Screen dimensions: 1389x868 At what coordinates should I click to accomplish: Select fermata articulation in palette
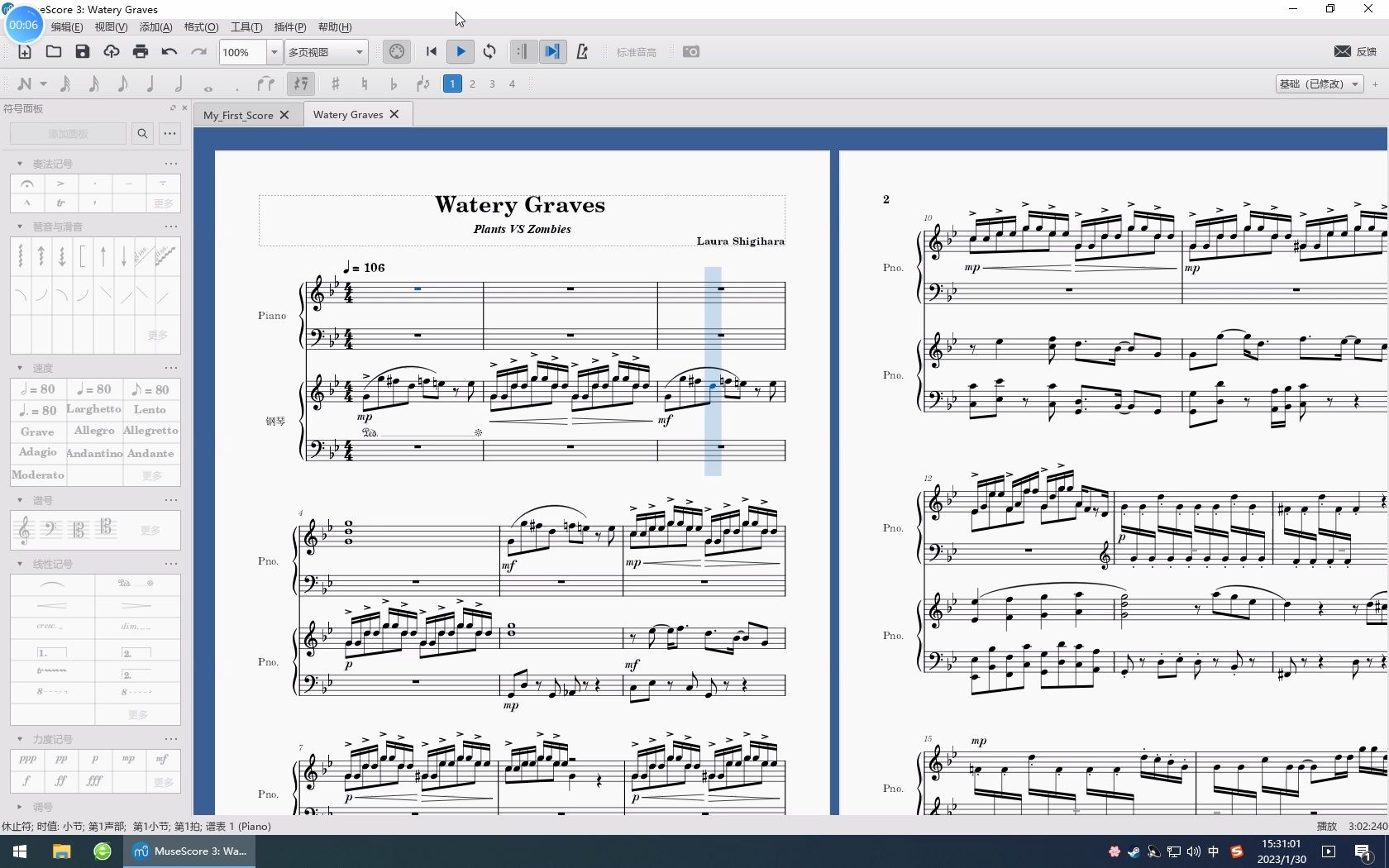[x=27, y=184]
